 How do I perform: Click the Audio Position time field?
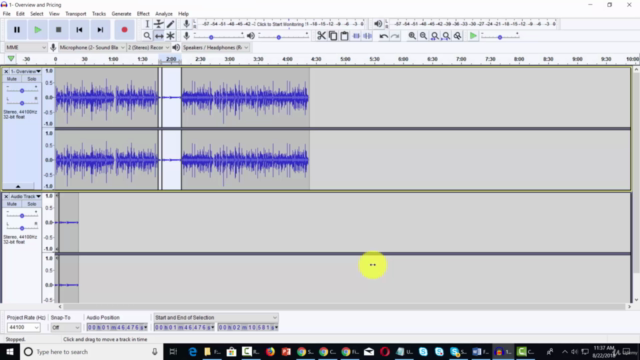[x=117, y=327]
